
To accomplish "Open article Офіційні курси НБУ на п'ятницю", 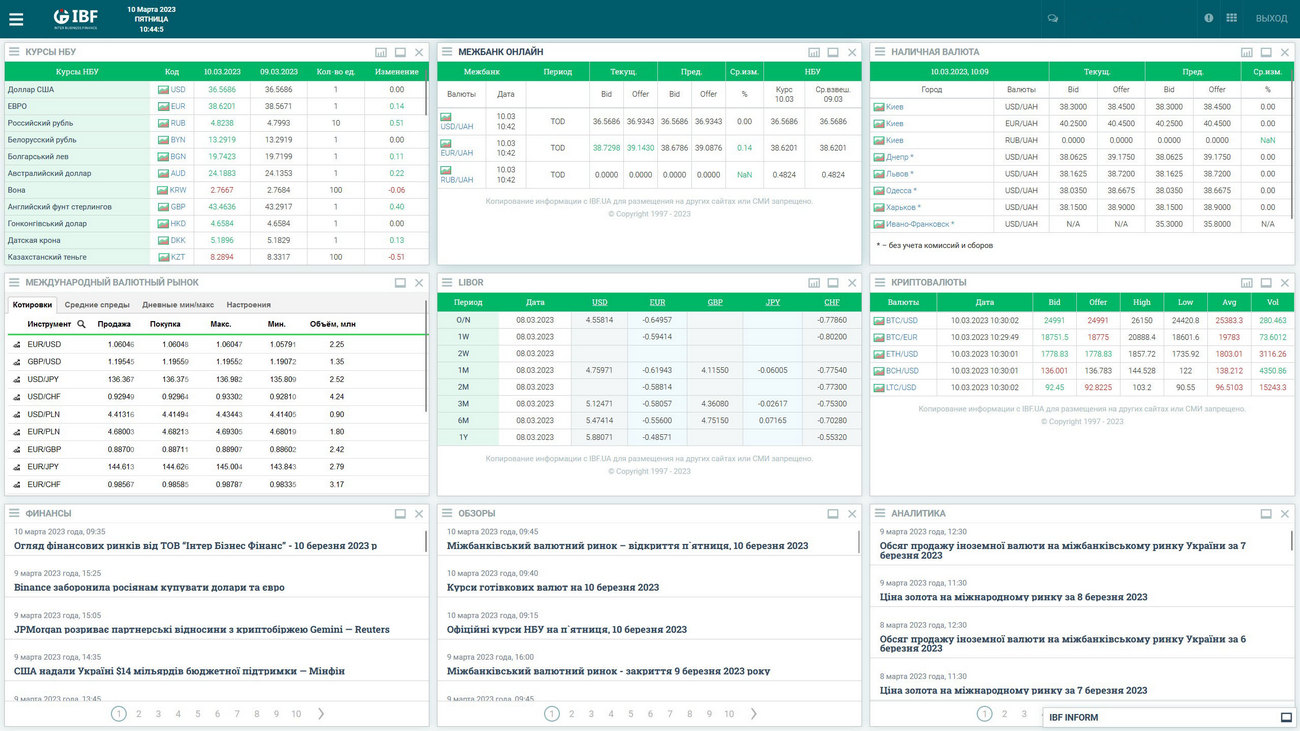I will pyautogui.click(x=567, y=630).
